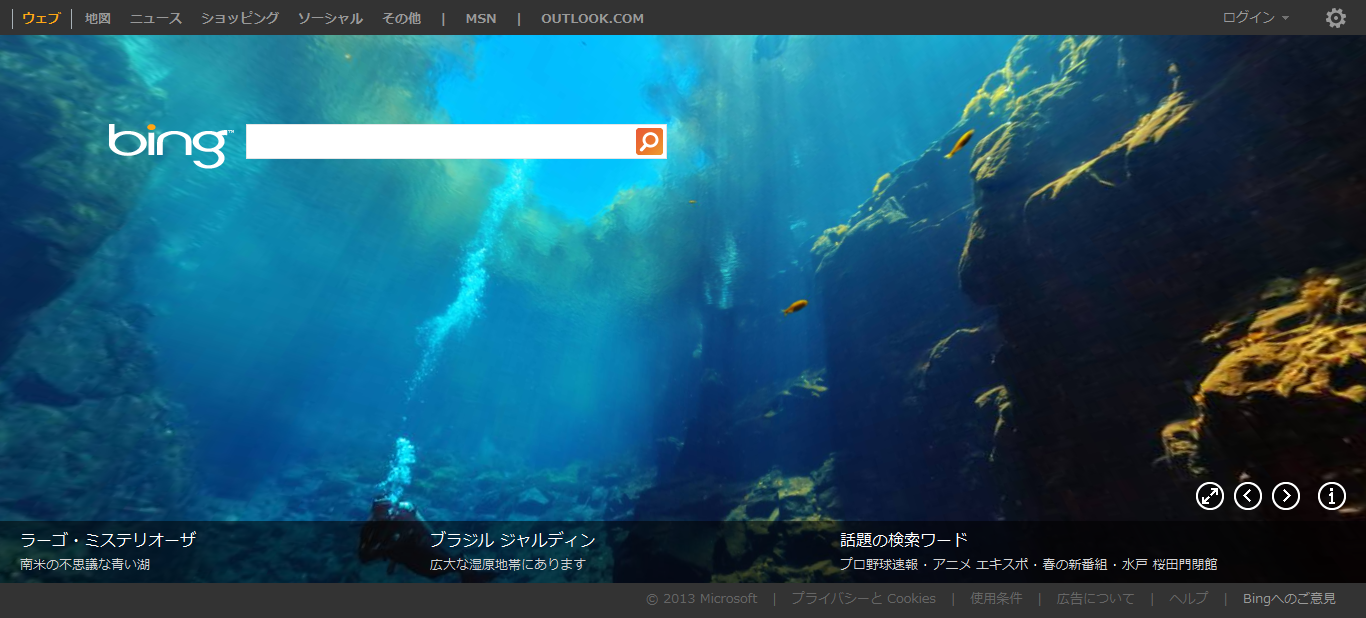The height and width of the screenshot is (618, 1366).
Task: Click the fullscreen expand image icon
Action: click(x=1210, y=496)
